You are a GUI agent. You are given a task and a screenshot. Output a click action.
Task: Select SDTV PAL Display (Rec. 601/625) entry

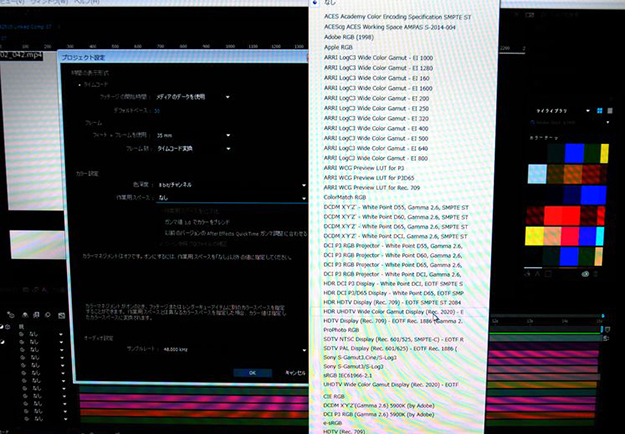391,349
